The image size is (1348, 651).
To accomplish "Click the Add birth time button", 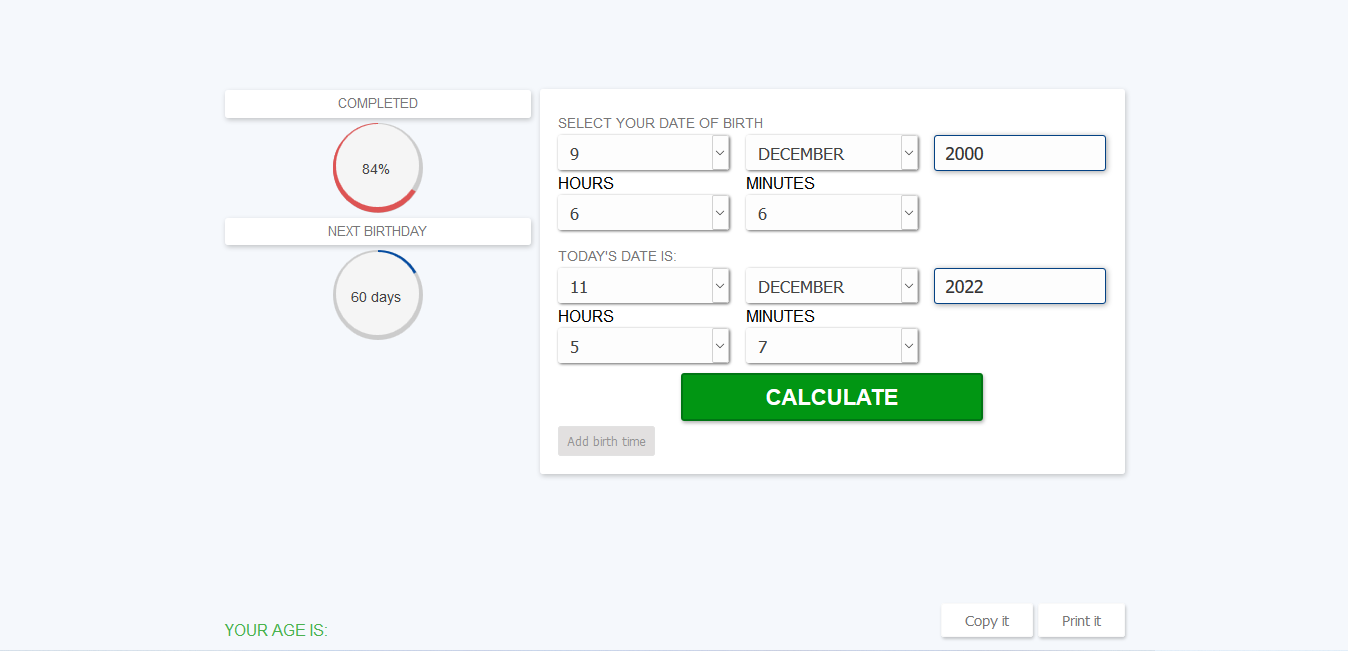I will point(606,441).
